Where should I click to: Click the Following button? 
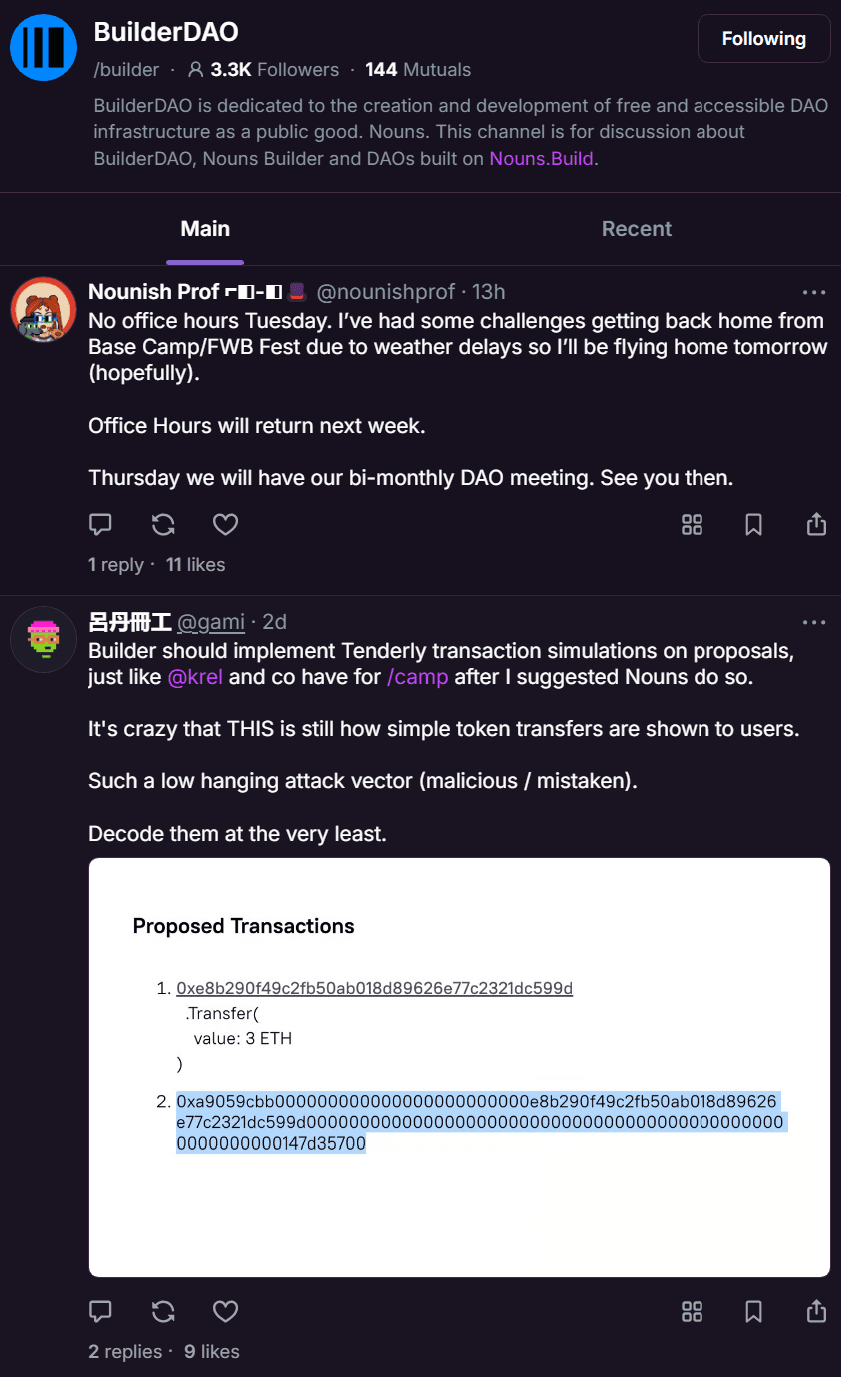[764, 39]
